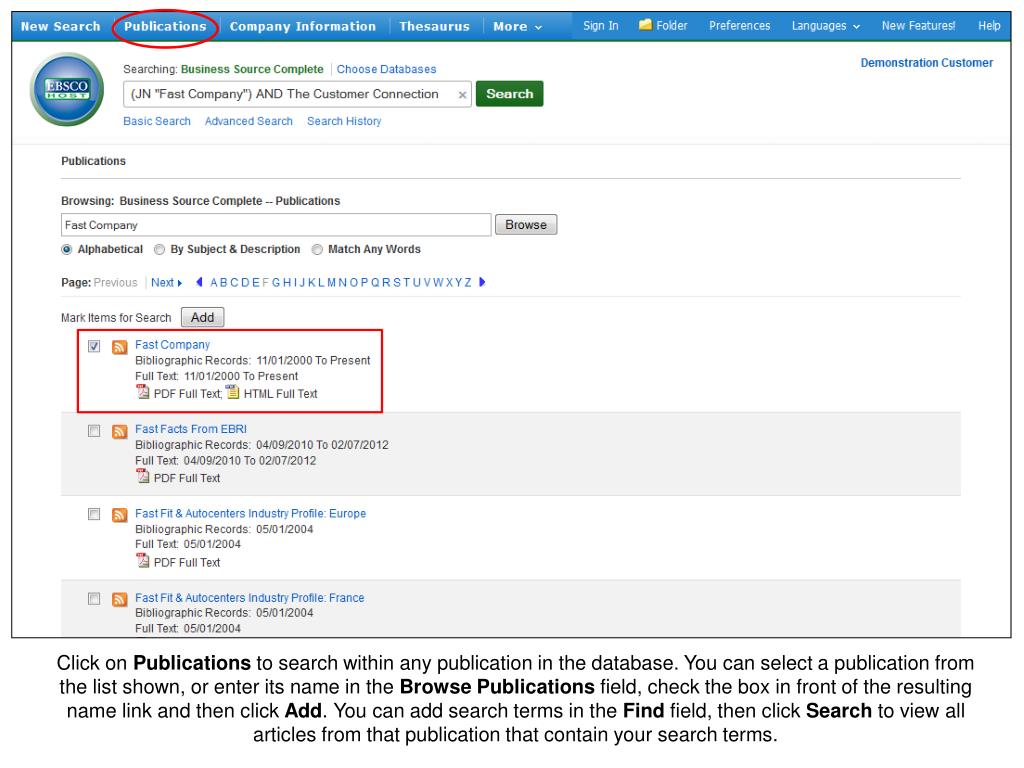1024x768 pixels.
Task: Jump to letter A publications
Action: click(x=214, y=282)
